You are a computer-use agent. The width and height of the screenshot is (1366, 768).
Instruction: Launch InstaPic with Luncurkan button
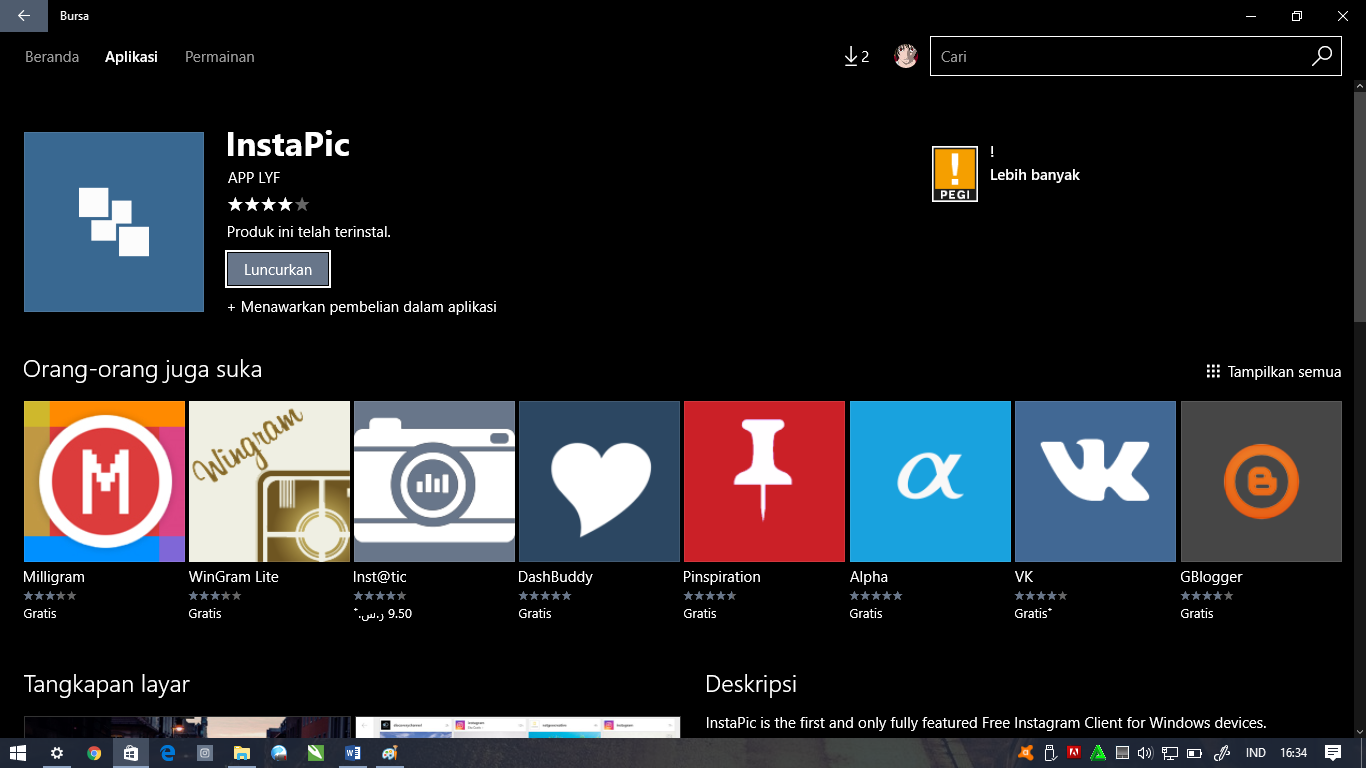tap(278, 269)
